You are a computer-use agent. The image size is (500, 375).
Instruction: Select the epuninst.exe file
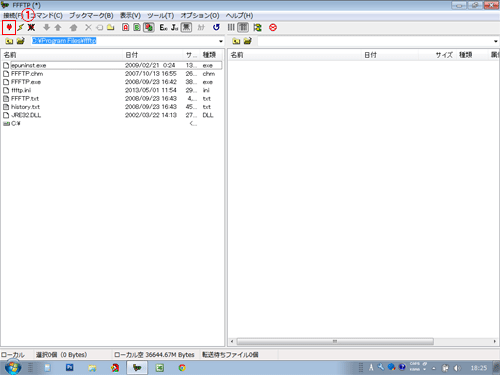coord(112,65)
